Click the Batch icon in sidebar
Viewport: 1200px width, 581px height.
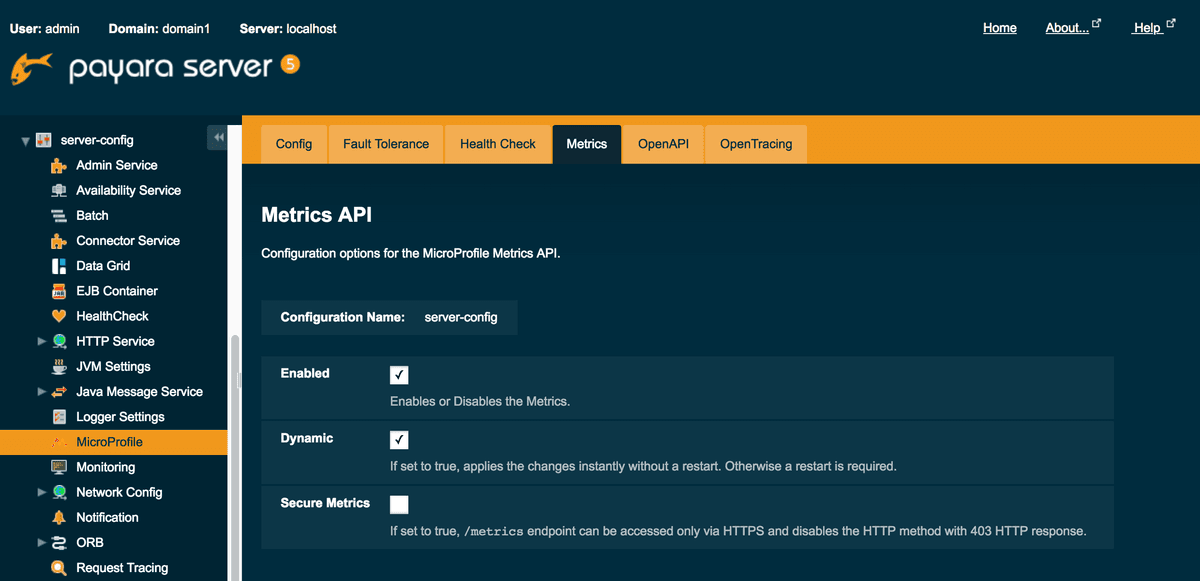(59, 215)
